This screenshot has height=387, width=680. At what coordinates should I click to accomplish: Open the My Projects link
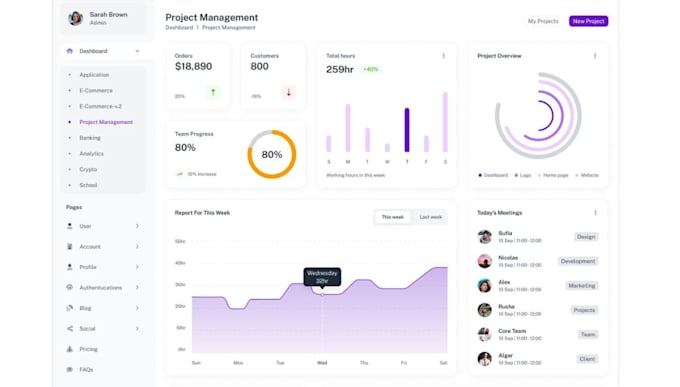[x=543, y=21]
